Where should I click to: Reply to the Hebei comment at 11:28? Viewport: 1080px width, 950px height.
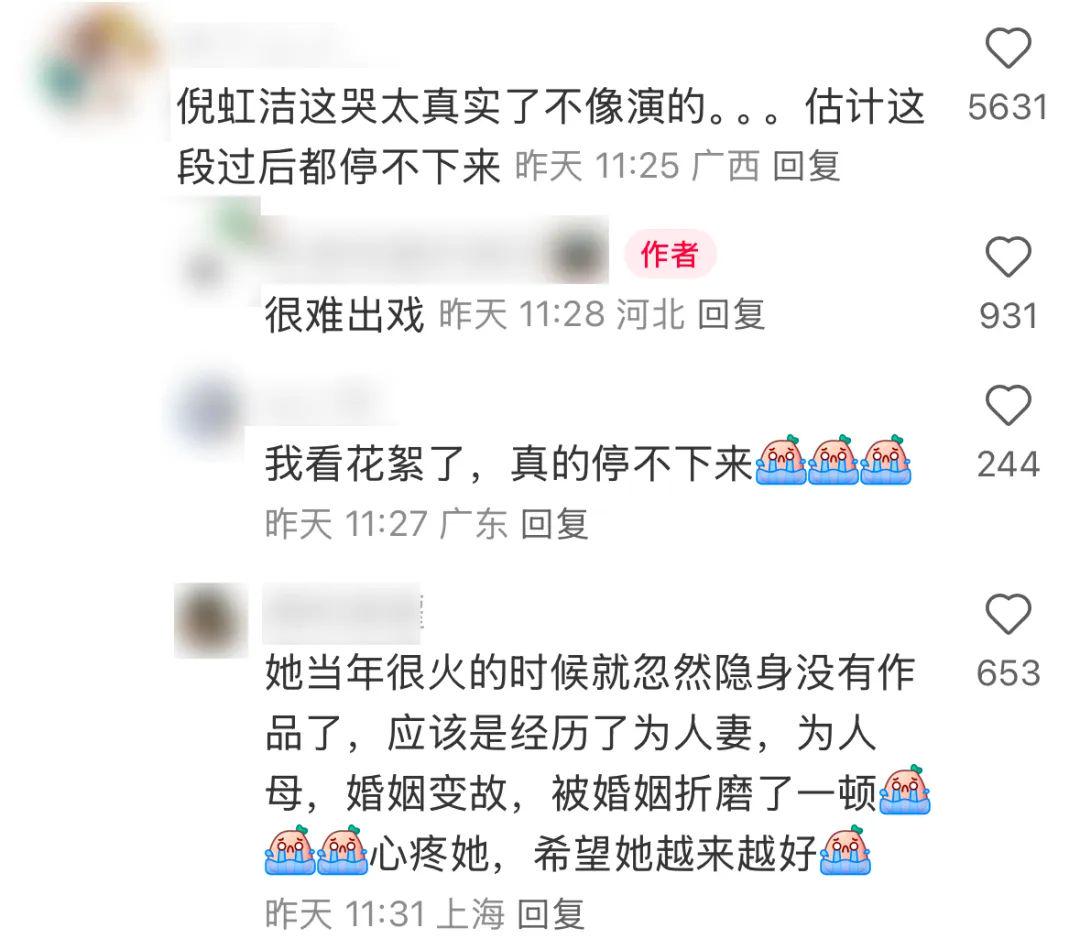731,315
